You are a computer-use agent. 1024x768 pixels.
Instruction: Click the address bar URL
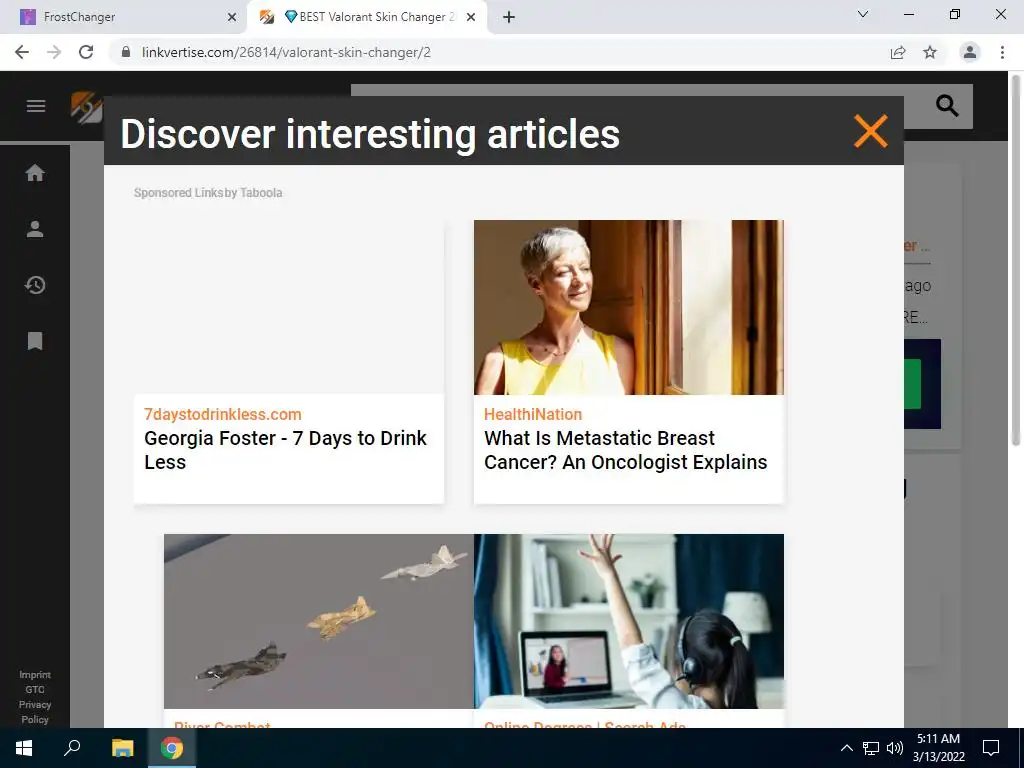(x=286, y=52)
